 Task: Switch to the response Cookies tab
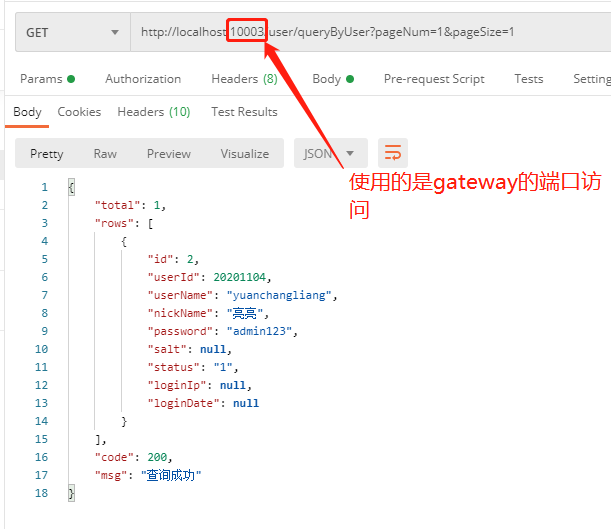pyautogui.click(x=79, y=112)
